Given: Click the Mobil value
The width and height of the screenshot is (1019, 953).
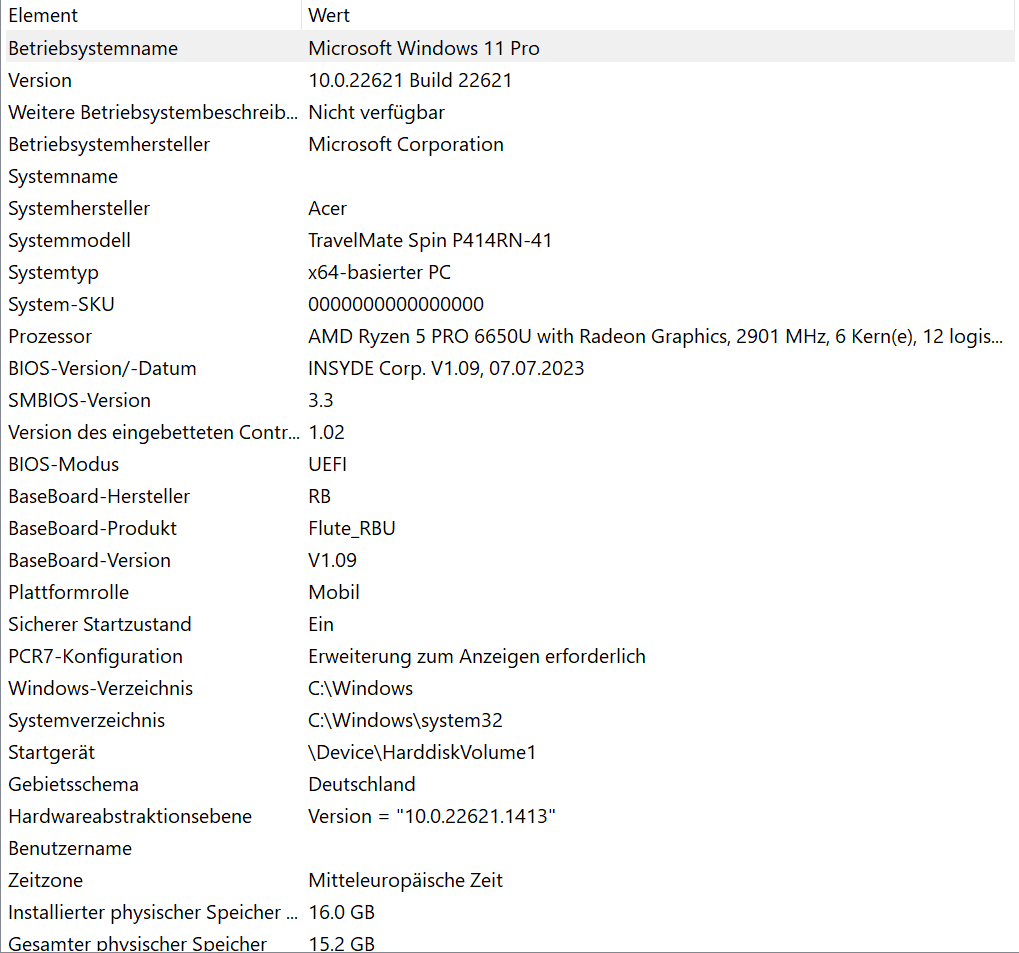Looking at the screenshot, I should click(x=333, y=593).
